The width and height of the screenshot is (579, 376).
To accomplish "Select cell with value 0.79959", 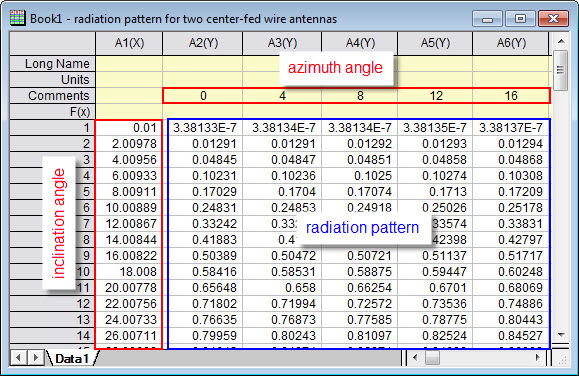I will pyautogui.click(x=203, y=336).
